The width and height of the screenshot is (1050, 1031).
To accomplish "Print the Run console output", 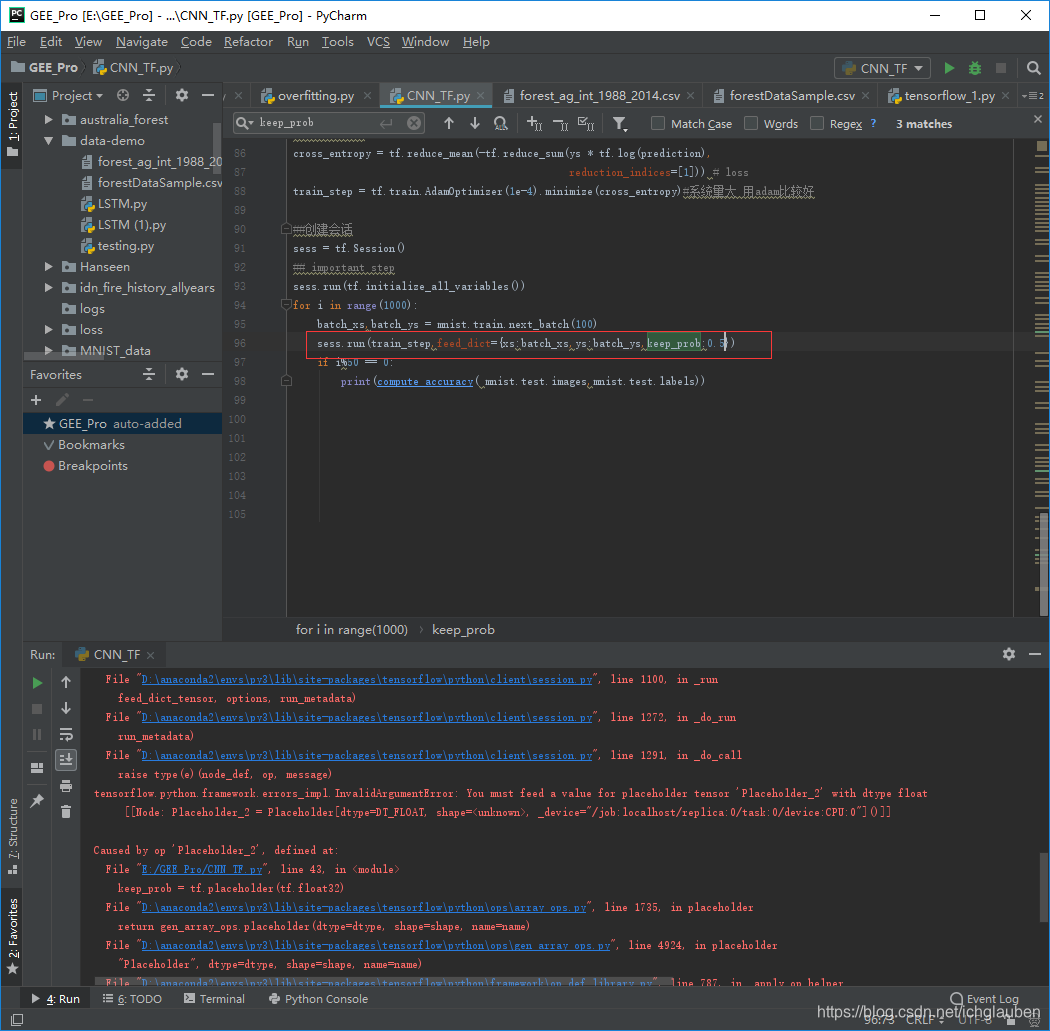I will point(66,786).
